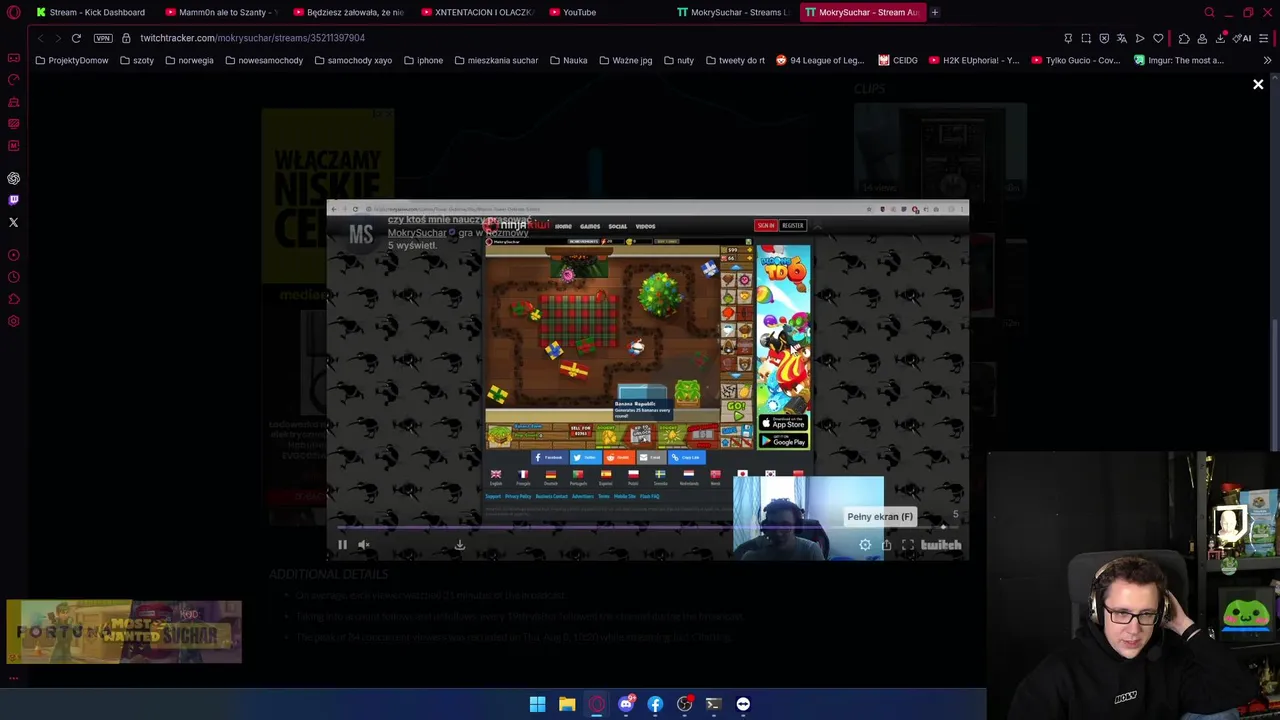This screenshot has height=720, width=1280.
Task: Open the Ważne jpg bookmark folder
Action: pos(625,60)
